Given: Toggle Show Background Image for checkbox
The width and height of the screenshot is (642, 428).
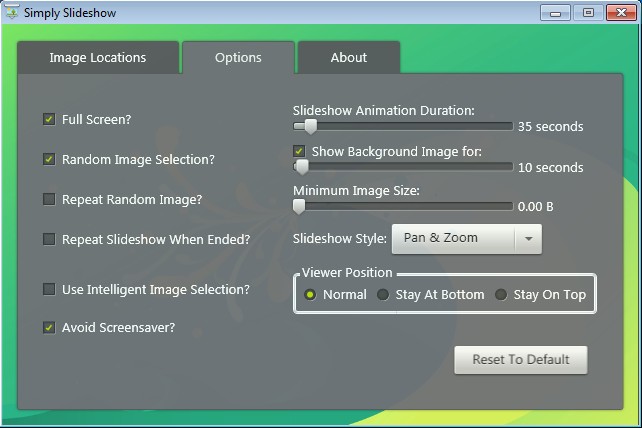Looking at the screenshot, I should 299,151.
